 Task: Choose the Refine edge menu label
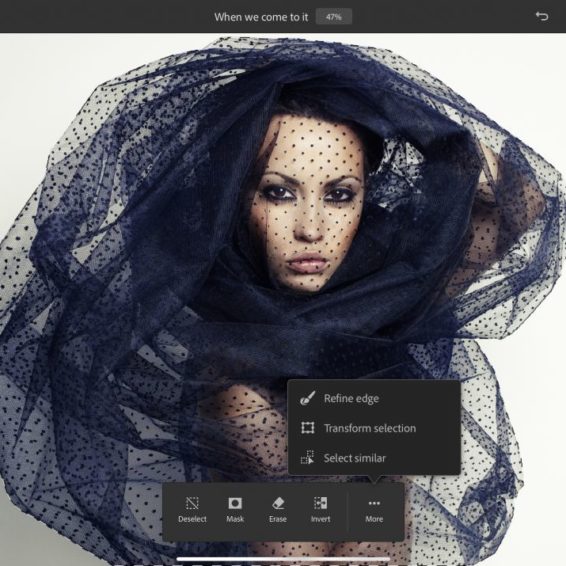[x=351, y=399]
